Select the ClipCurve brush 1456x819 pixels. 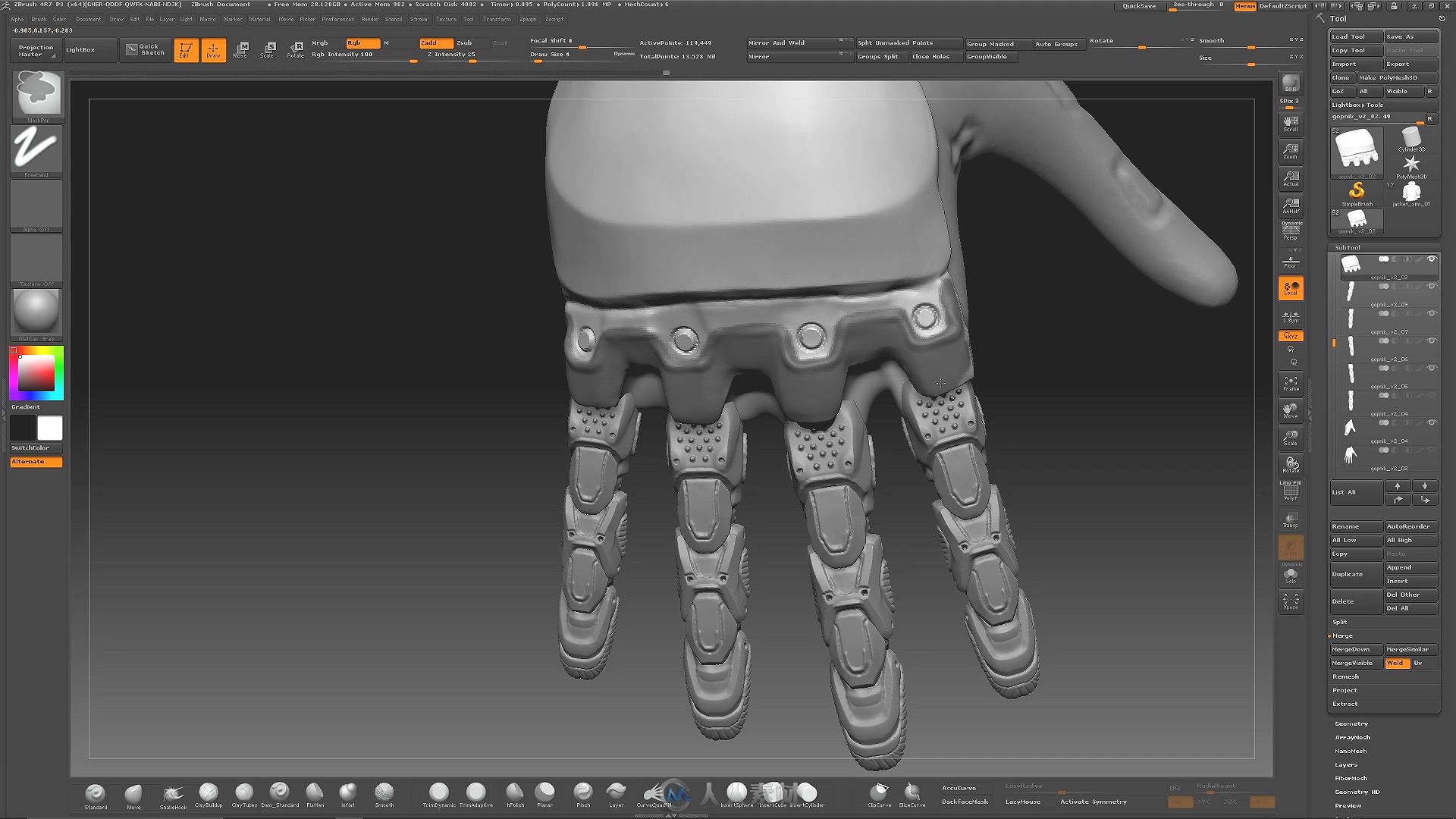pyautogui.click(x=879, y=795)
